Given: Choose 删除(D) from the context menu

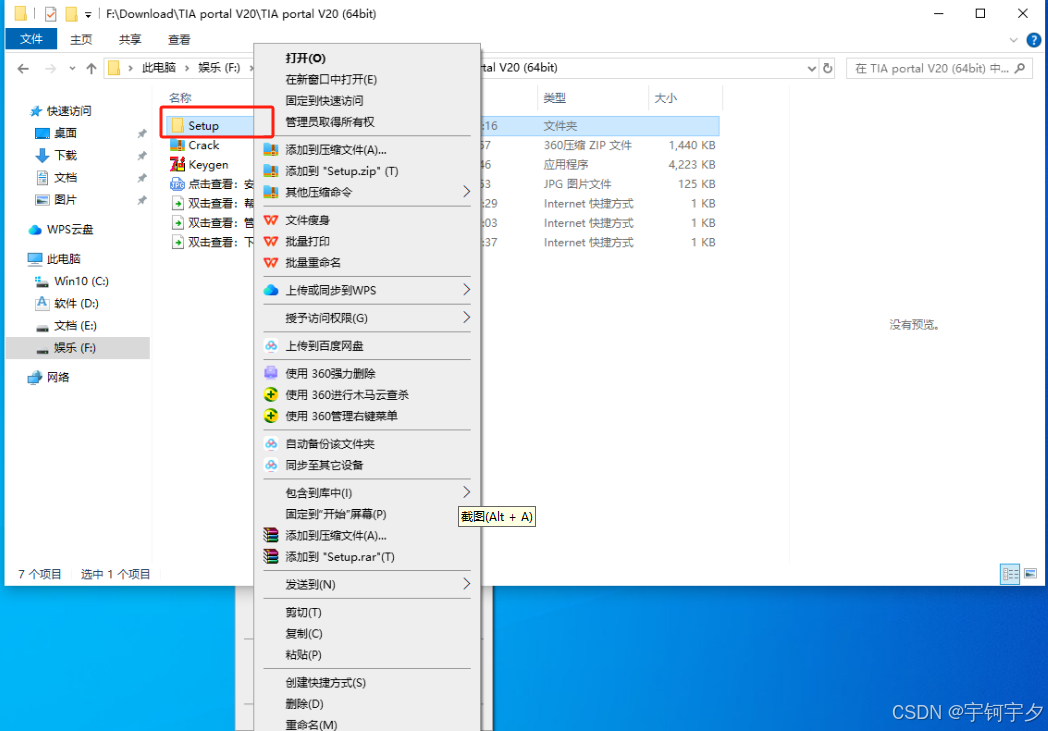Looking at the screenshot, I should coord(304,704).
